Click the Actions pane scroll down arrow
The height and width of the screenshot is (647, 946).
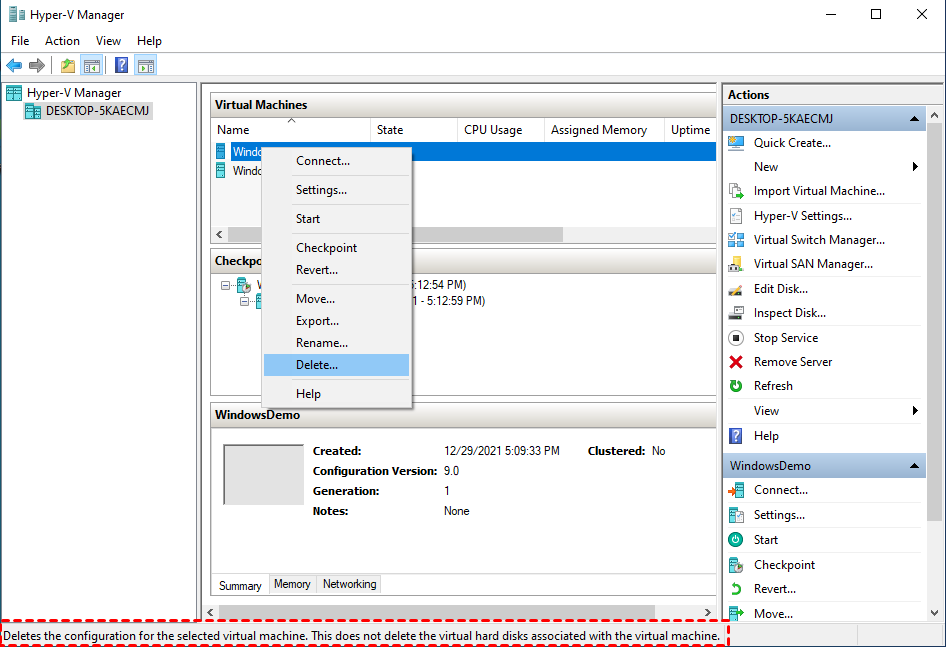[935, 613]
